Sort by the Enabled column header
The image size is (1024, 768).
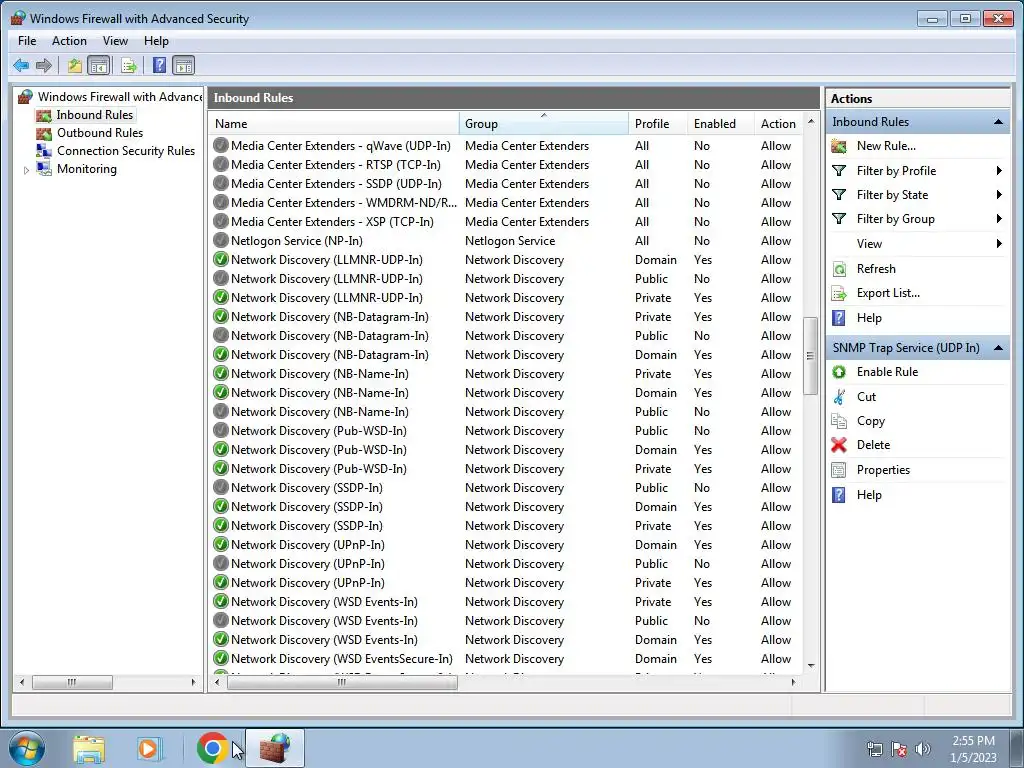[720, 123]
